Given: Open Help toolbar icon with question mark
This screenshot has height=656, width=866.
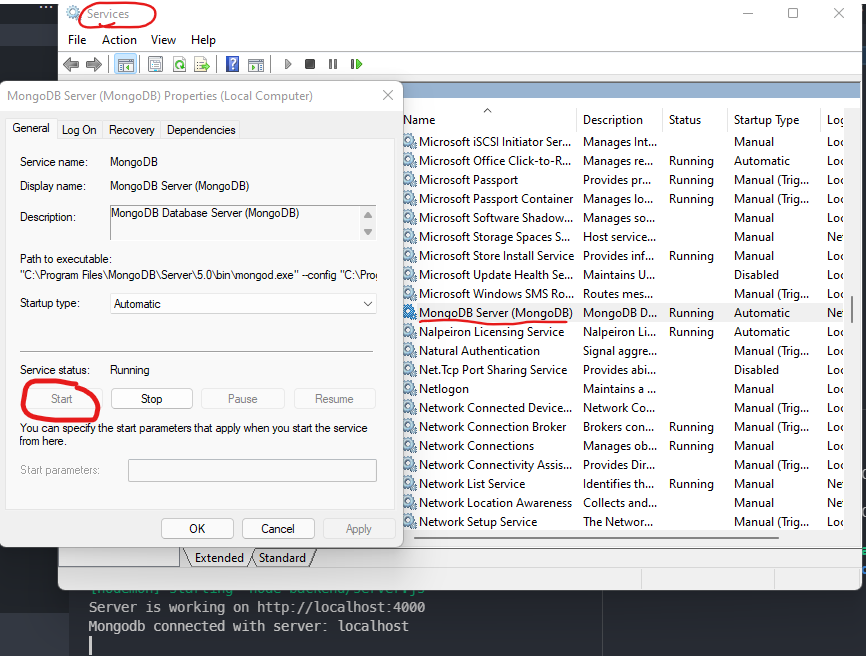Looking at the screenshot, I should click(233, 65).
